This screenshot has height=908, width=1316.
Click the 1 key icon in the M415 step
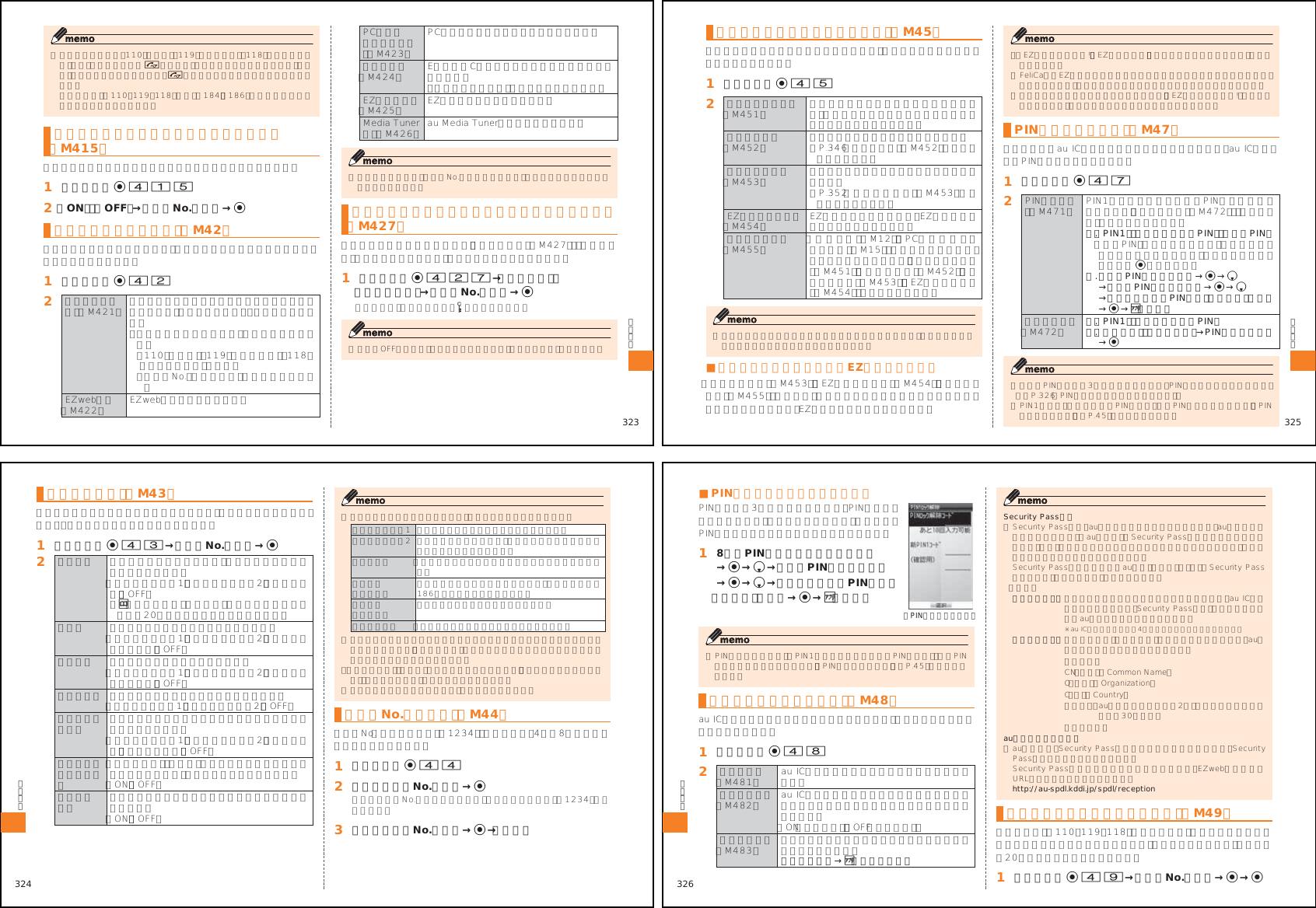pos(161,187)
